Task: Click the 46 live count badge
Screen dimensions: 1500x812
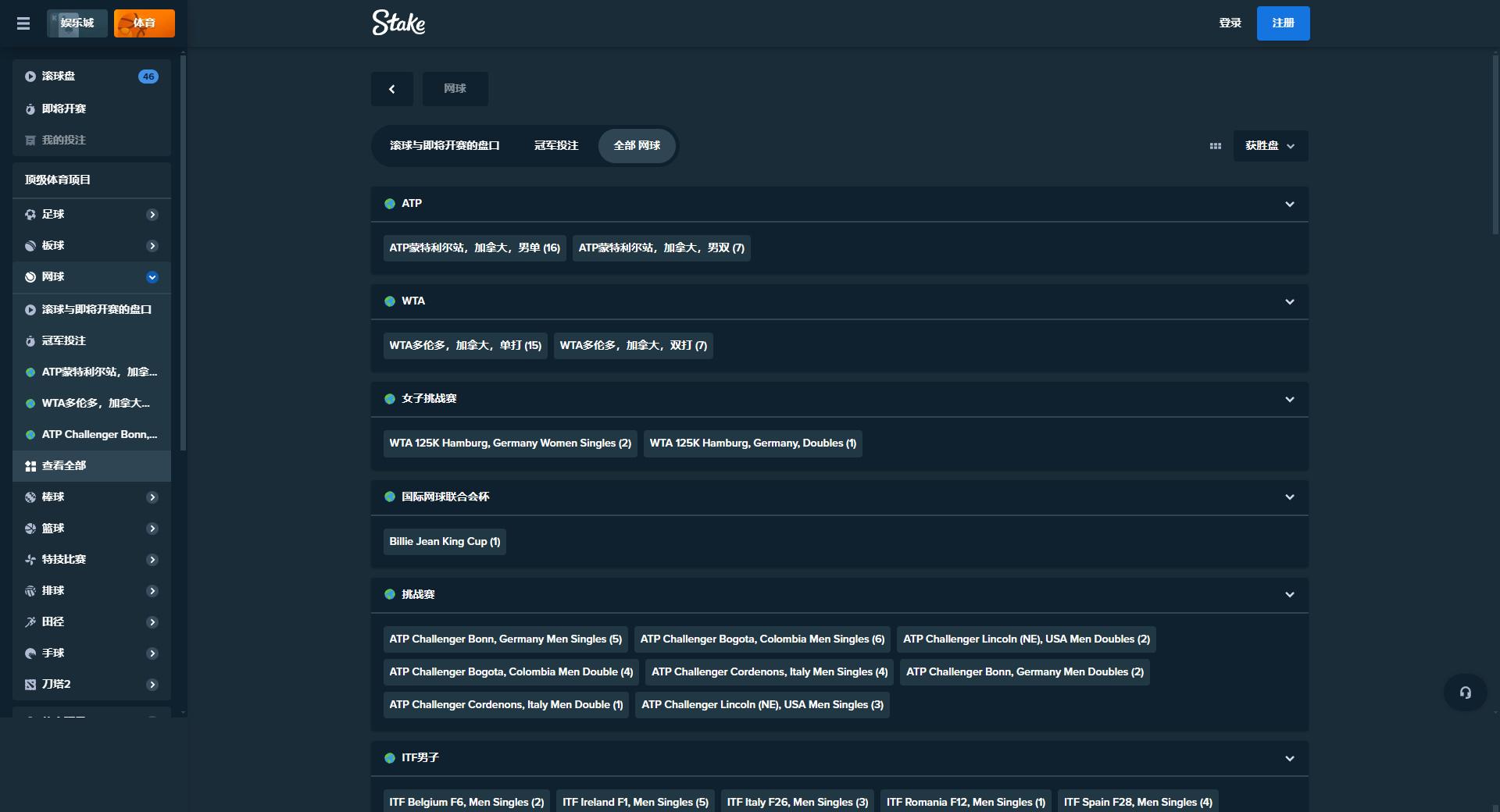Action: point(148,77)
